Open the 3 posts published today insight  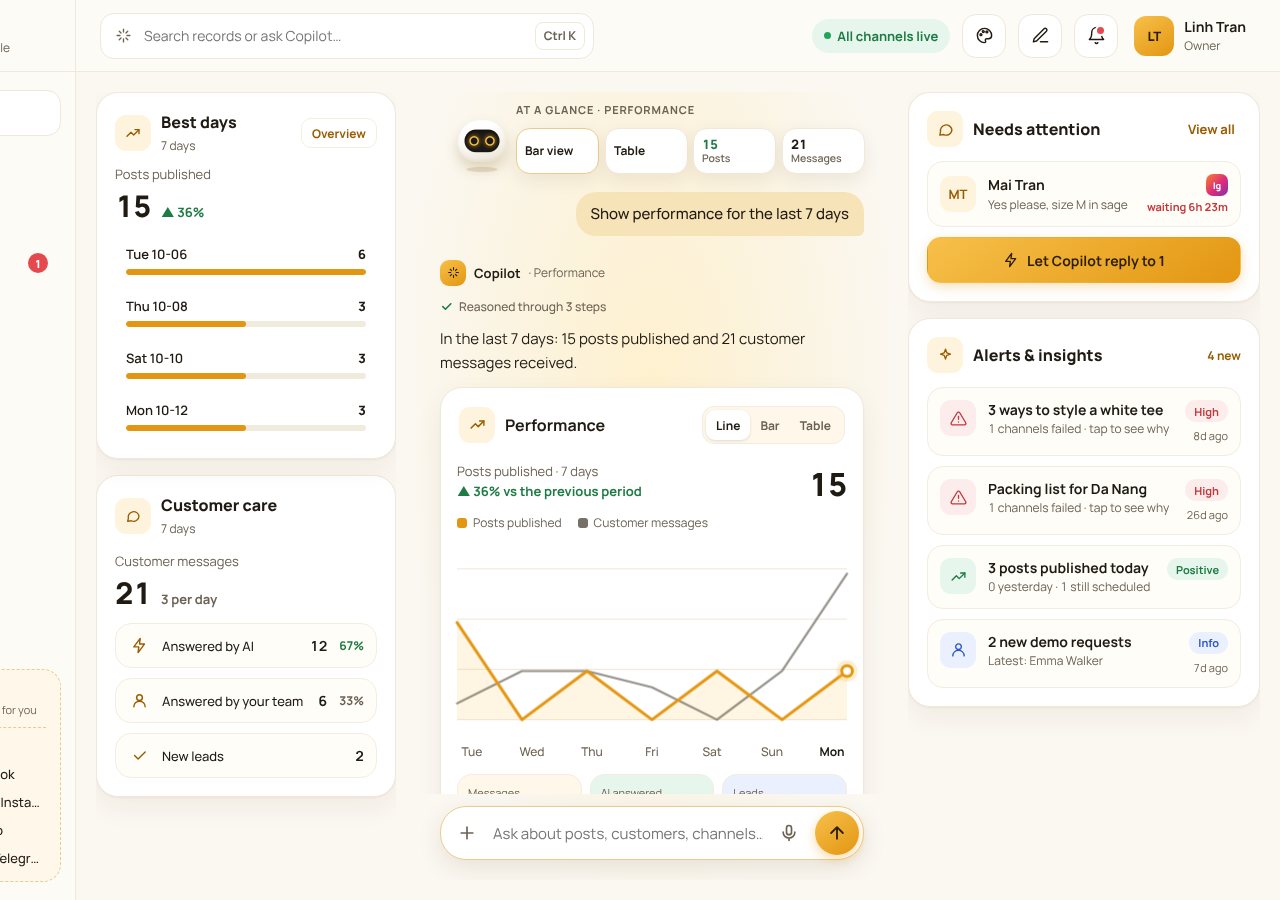pos(1084,577)
